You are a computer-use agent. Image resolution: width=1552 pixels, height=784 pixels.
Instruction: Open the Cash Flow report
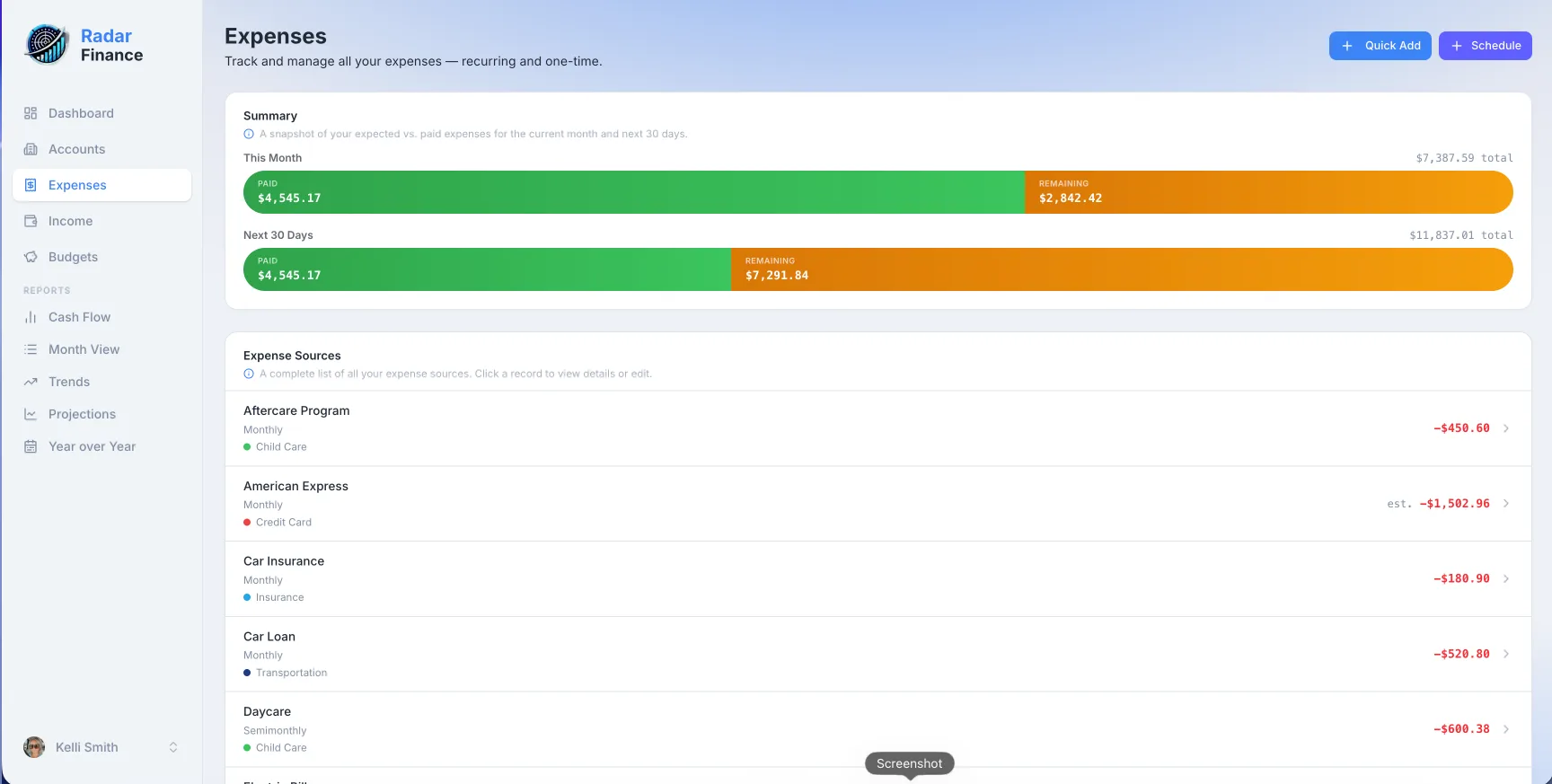point(101,317)
